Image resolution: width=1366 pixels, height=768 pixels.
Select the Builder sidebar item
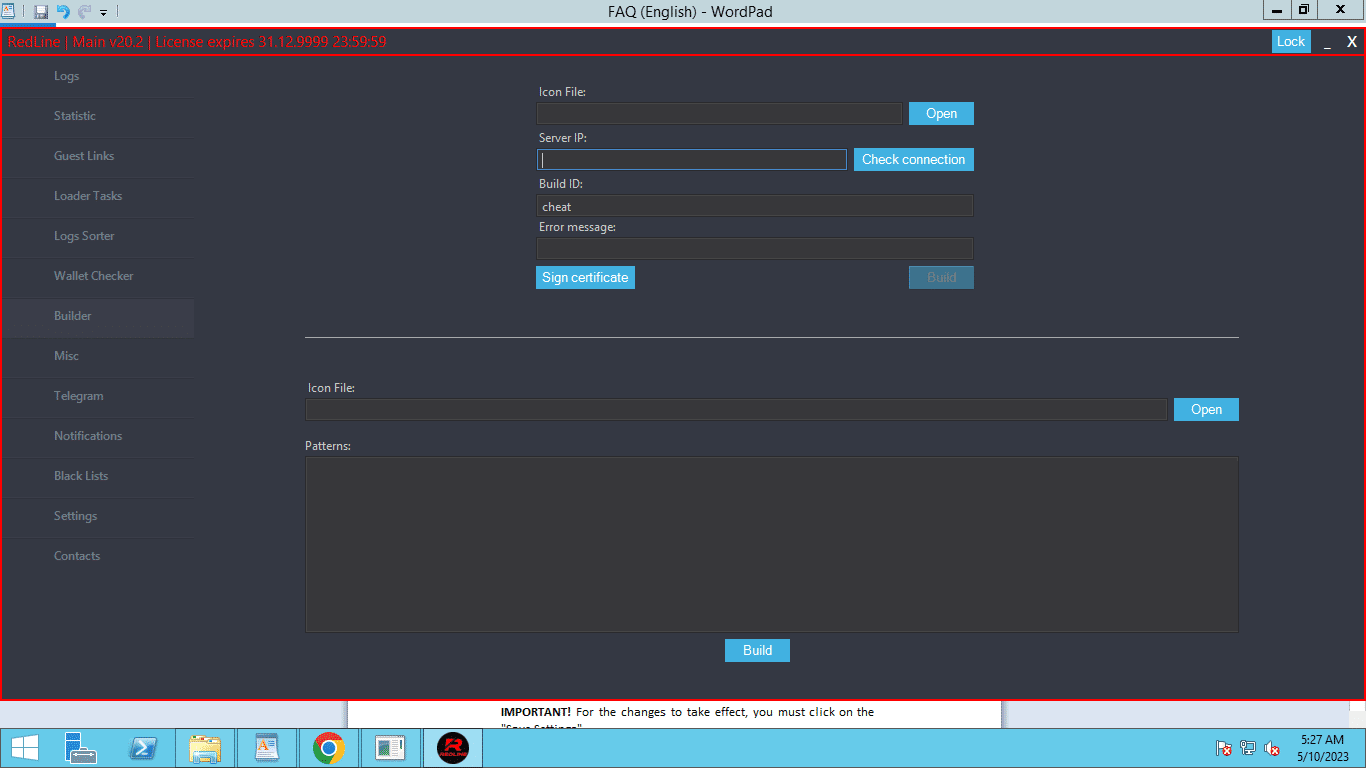click(97, 316)
